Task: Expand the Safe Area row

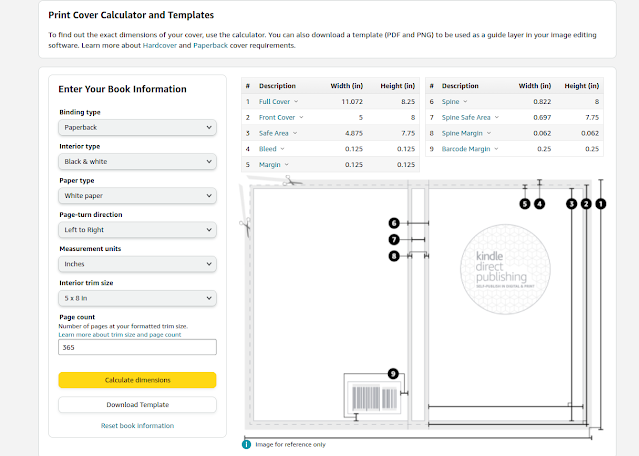Action: (278, 133)
